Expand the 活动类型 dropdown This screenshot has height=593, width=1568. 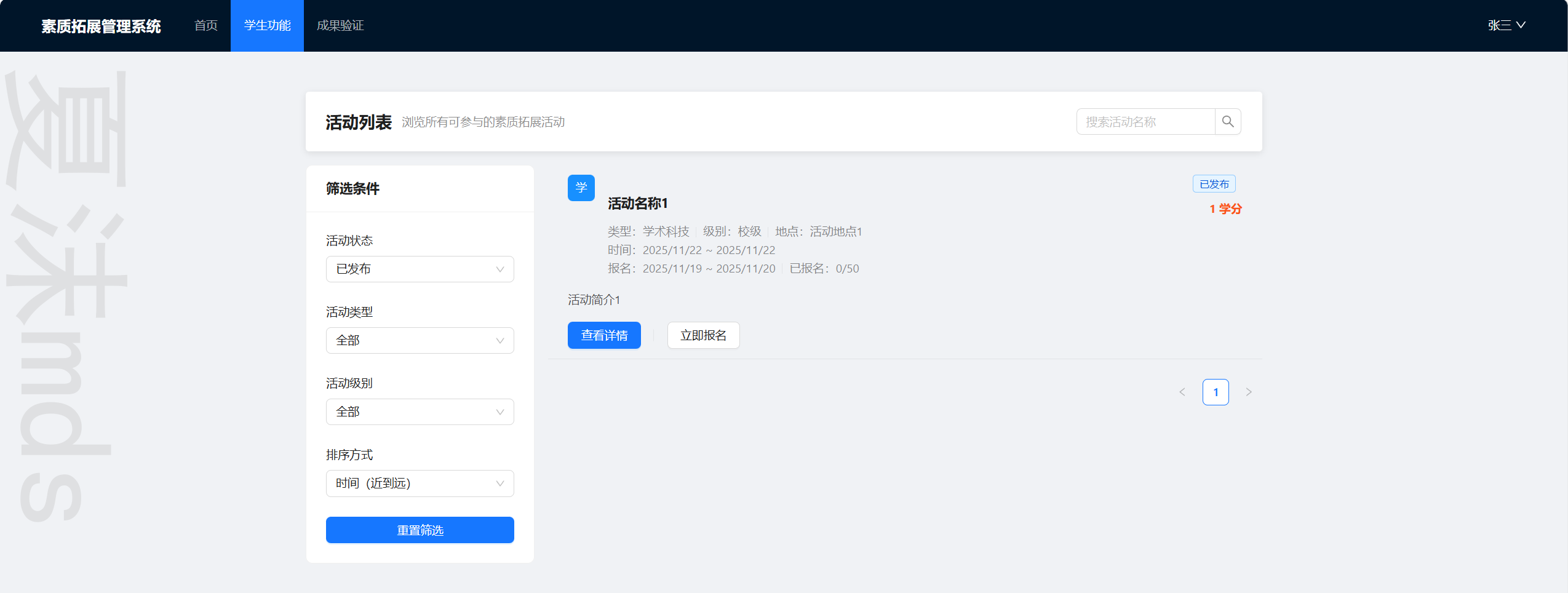[420, 340]
